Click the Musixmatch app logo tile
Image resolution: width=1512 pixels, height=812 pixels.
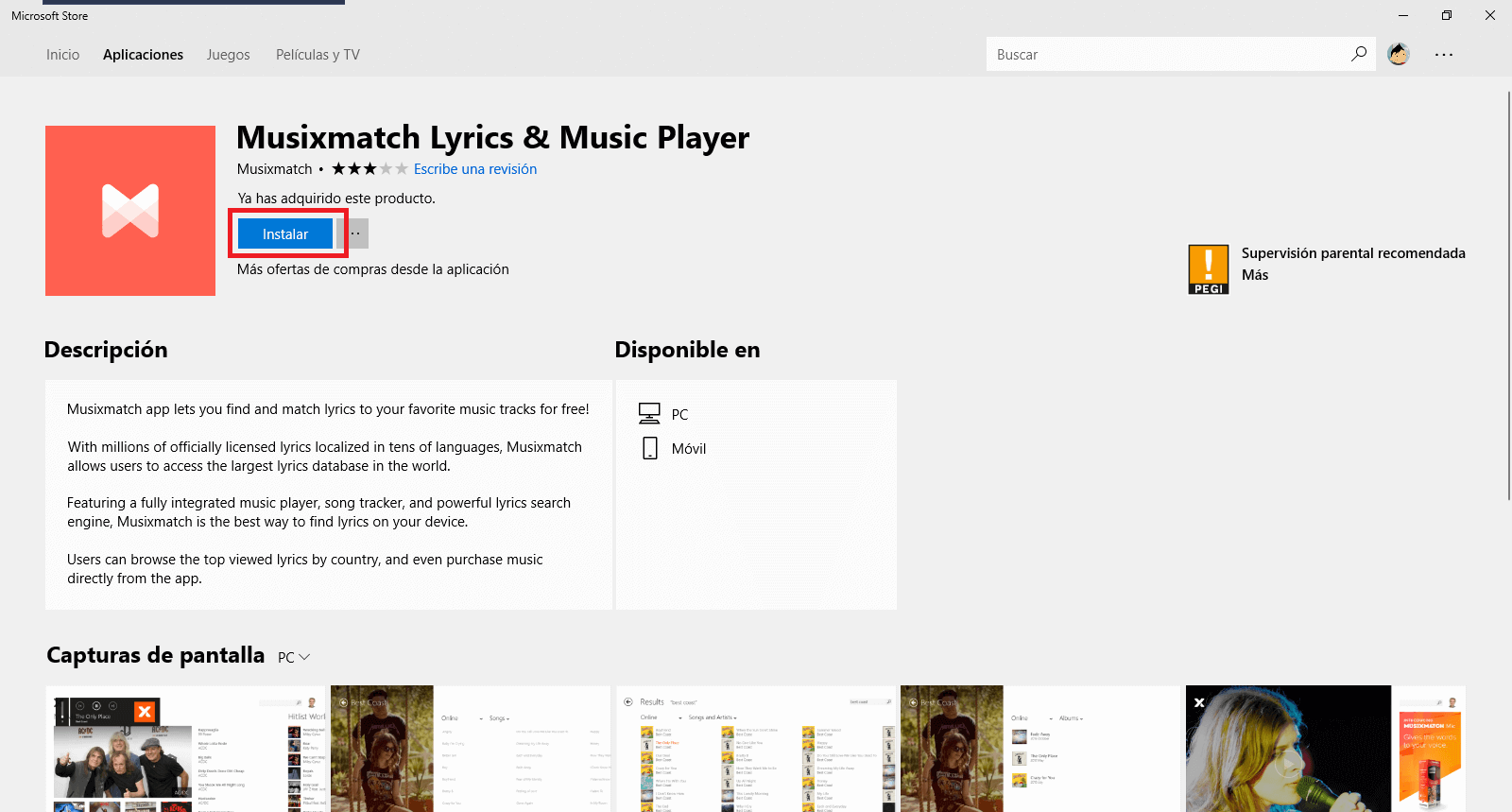[x=130, y=211]
